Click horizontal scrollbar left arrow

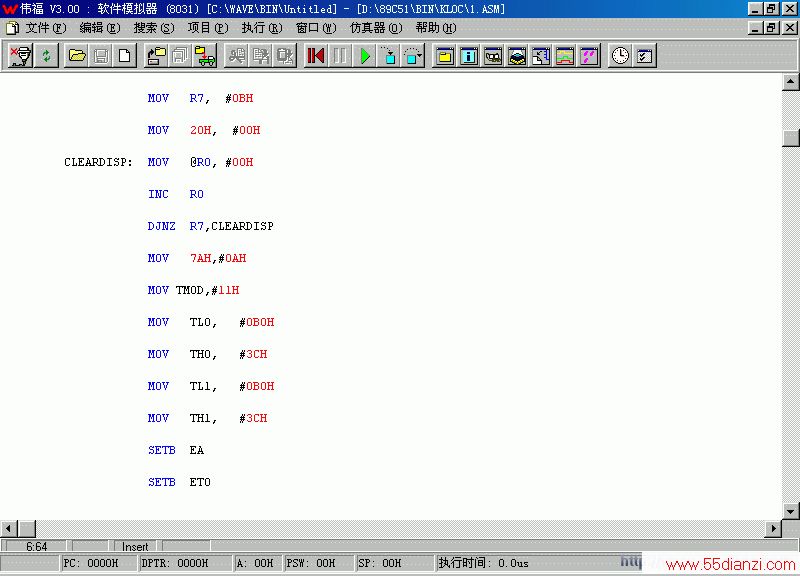[9, 528]
